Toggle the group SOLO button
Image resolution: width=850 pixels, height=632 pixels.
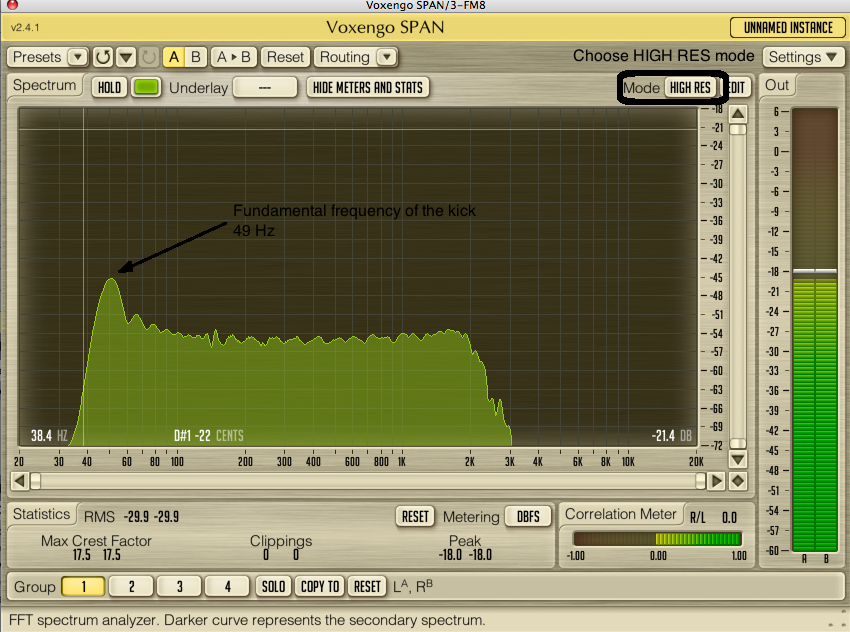273,586
